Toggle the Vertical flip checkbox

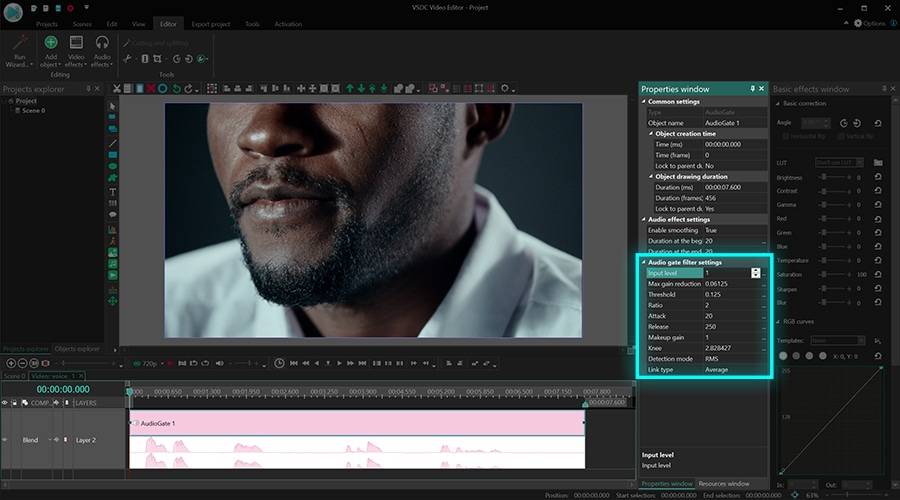tap(841, 136)
